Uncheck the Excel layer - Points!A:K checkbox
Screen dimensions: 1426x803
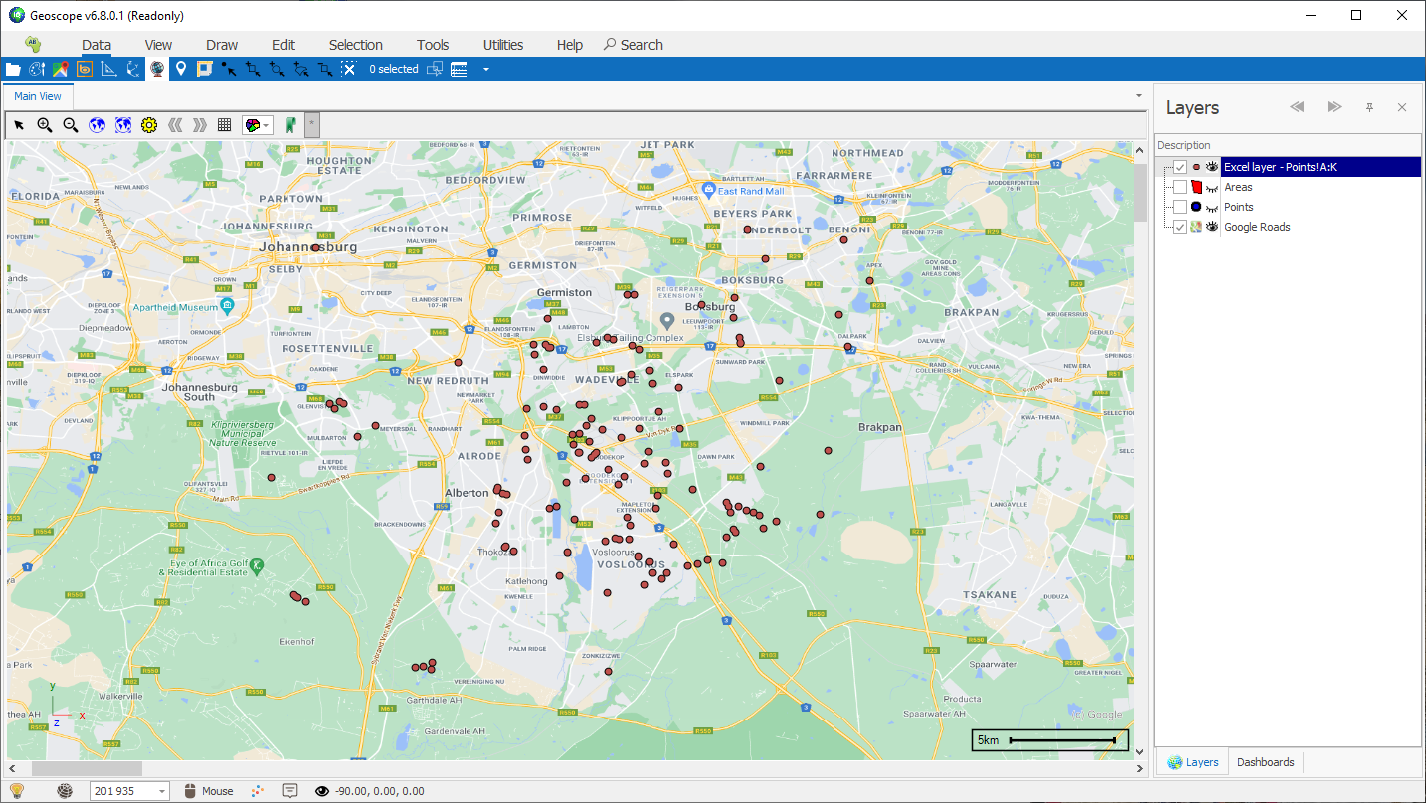(x=1180, y=167)
